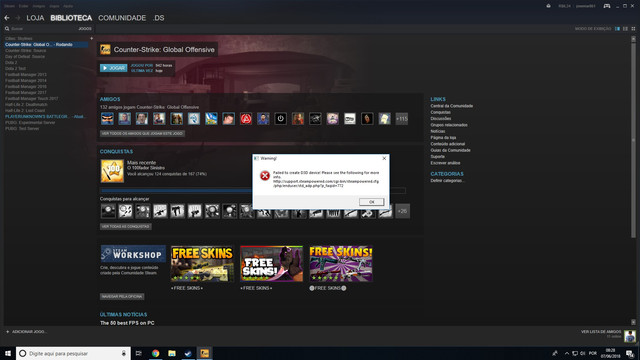The width and height of the screenshot is (640, 360).
Task: Open the BIBLIOTECA tab
Action: [71, 18]
